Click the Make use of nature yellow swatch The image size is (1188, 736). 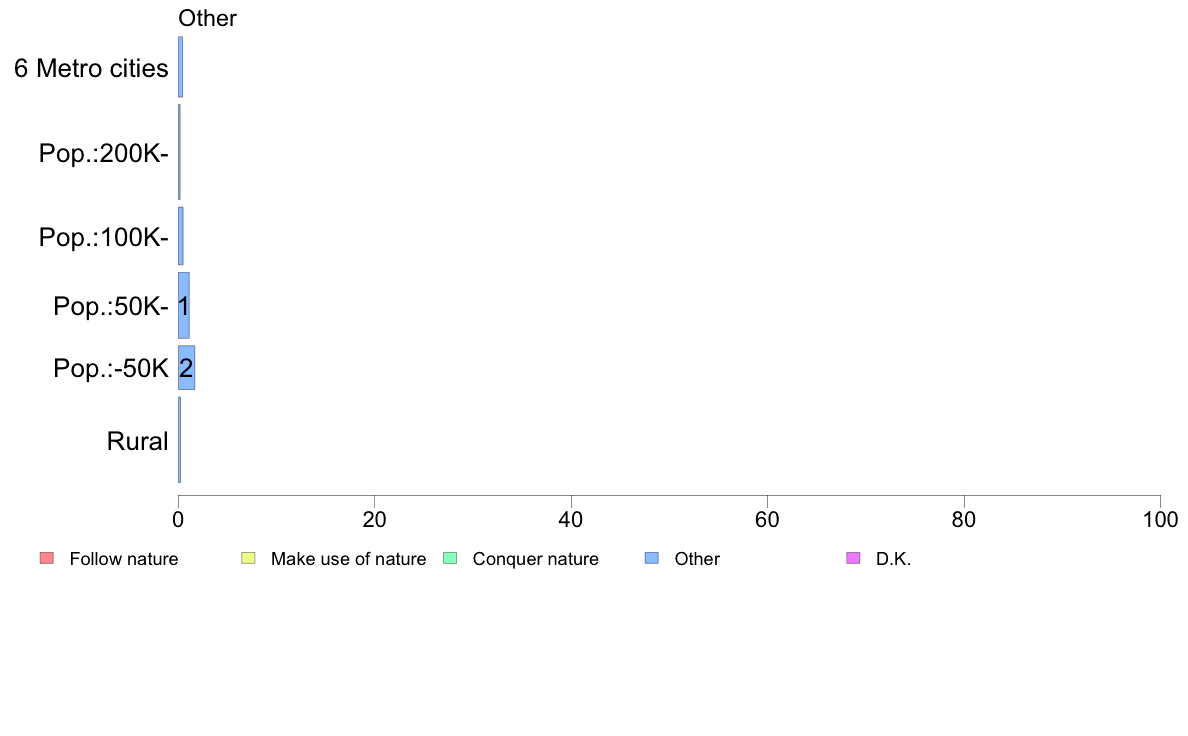(248, 559)
